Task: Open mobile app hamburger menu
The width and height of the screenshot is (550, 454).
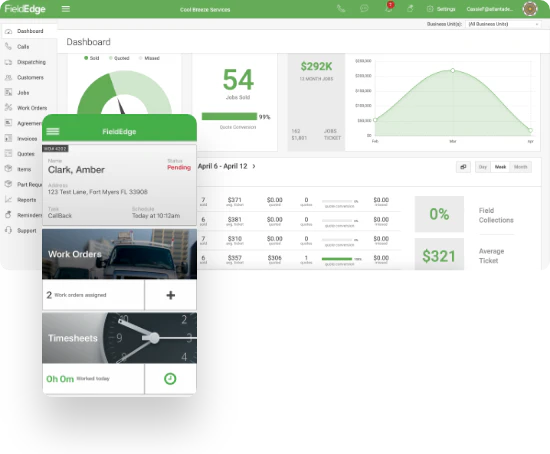Action: (x=53, y=132)
